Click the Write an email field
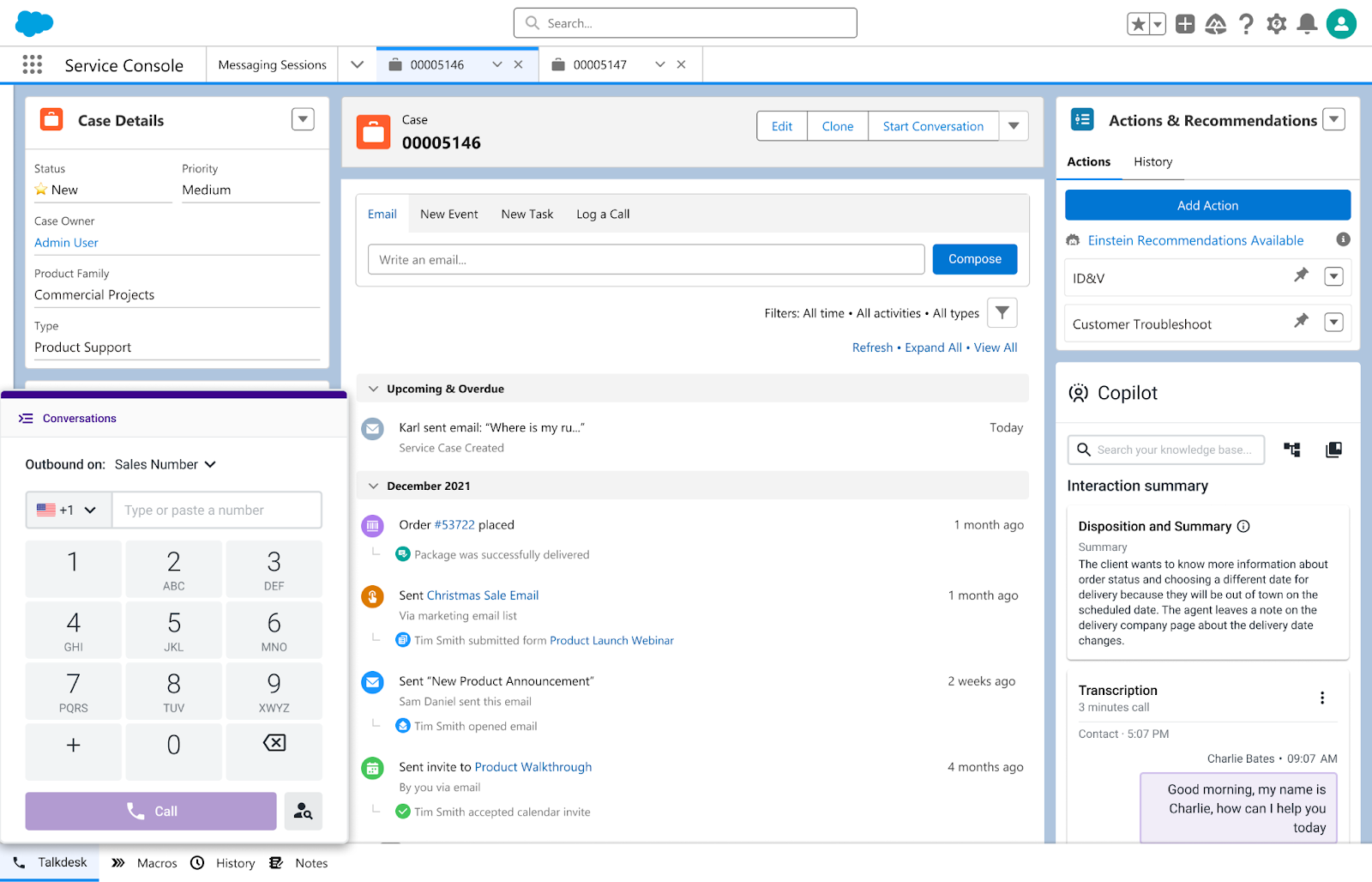The width and height of the screenshot is (1372, 882). tap(646, 259)
